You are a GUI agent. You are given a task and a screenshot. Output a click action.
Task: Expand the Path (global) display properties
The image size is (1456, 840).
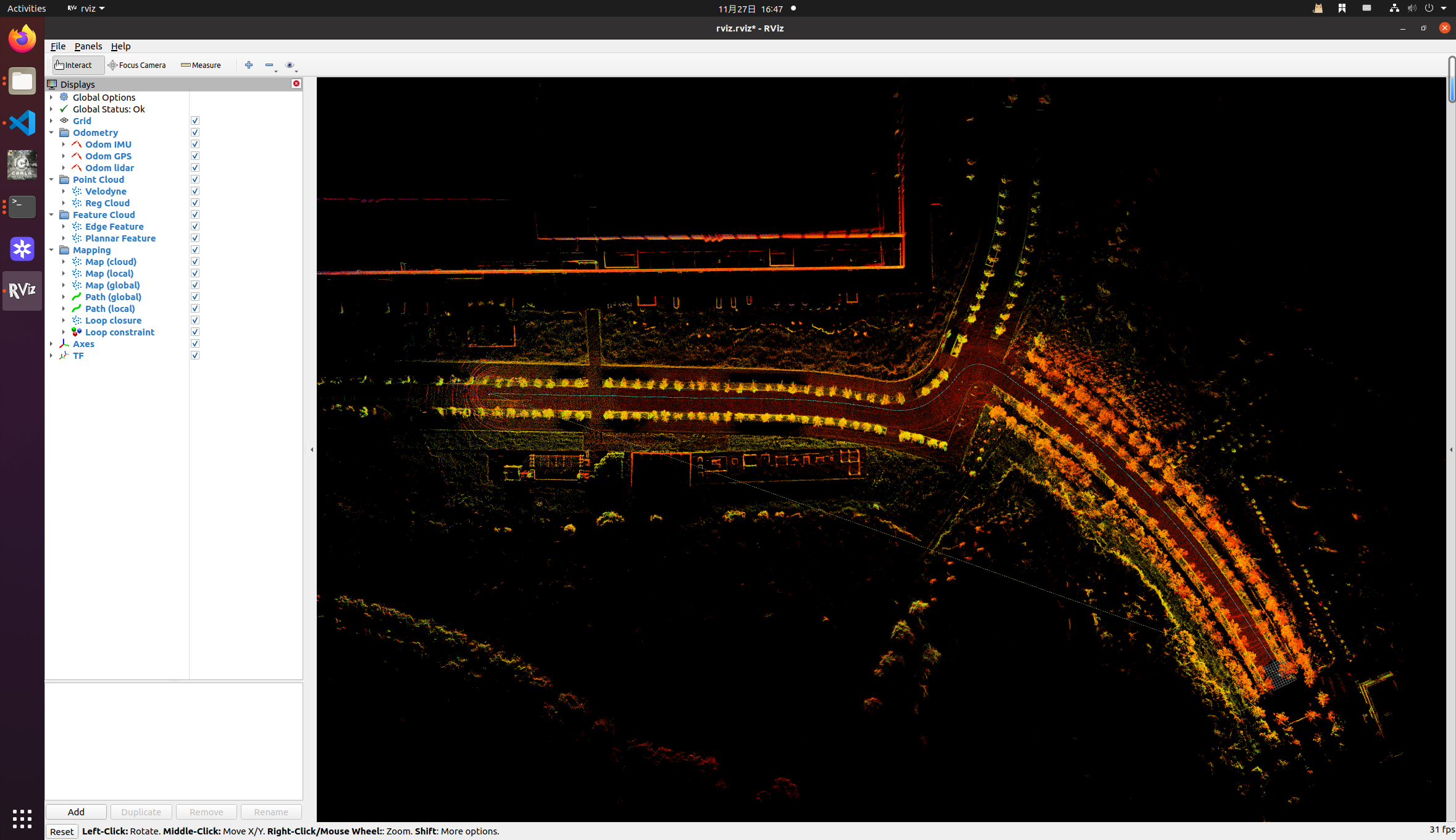pyautogui.click(x=64, y=297)
